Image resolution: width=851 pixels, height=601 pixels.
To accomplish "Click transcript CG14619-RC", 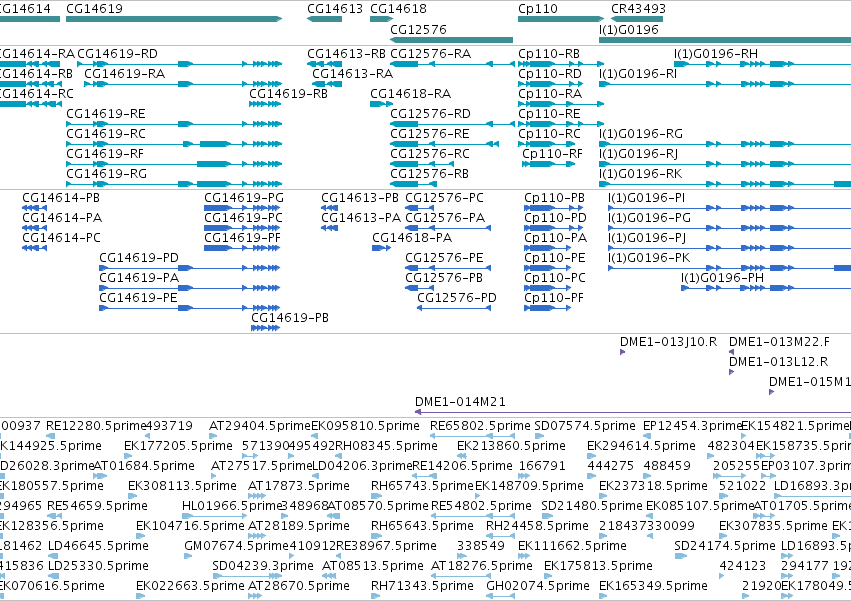I will [106, 134].
